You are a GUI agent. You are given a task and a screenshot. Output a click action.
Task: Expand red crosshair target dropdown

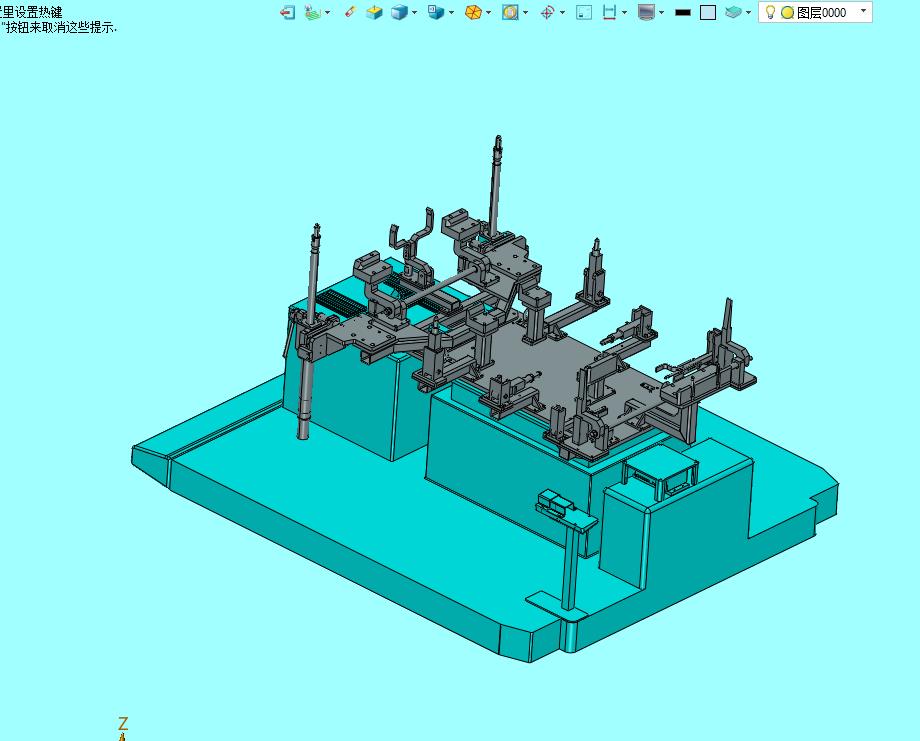pyautogui.click(x=562, y=12)
